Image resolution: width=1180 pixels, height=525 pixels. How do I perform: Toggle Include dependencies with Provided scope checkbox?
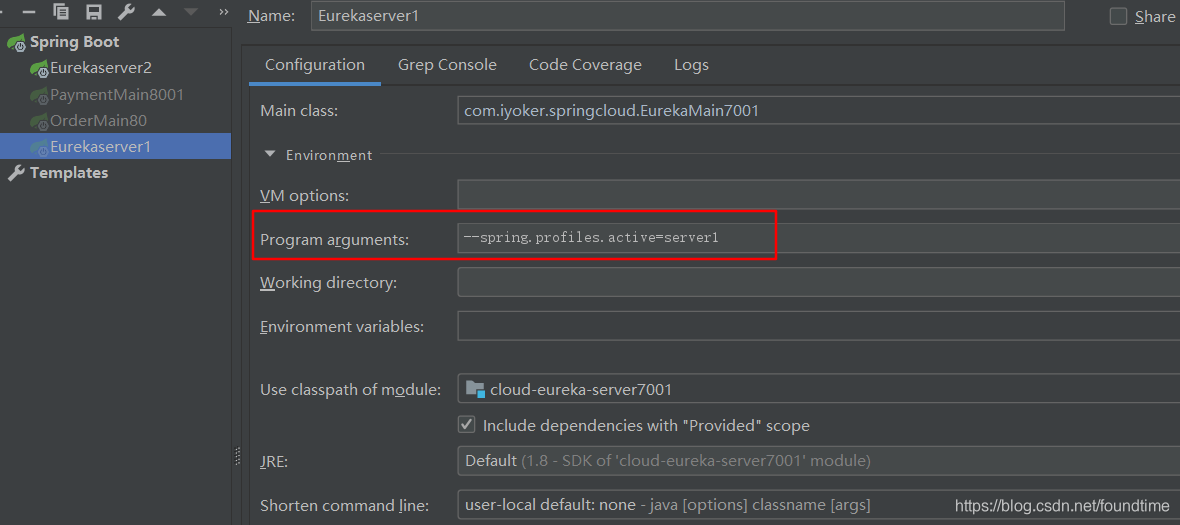[467, 424]
